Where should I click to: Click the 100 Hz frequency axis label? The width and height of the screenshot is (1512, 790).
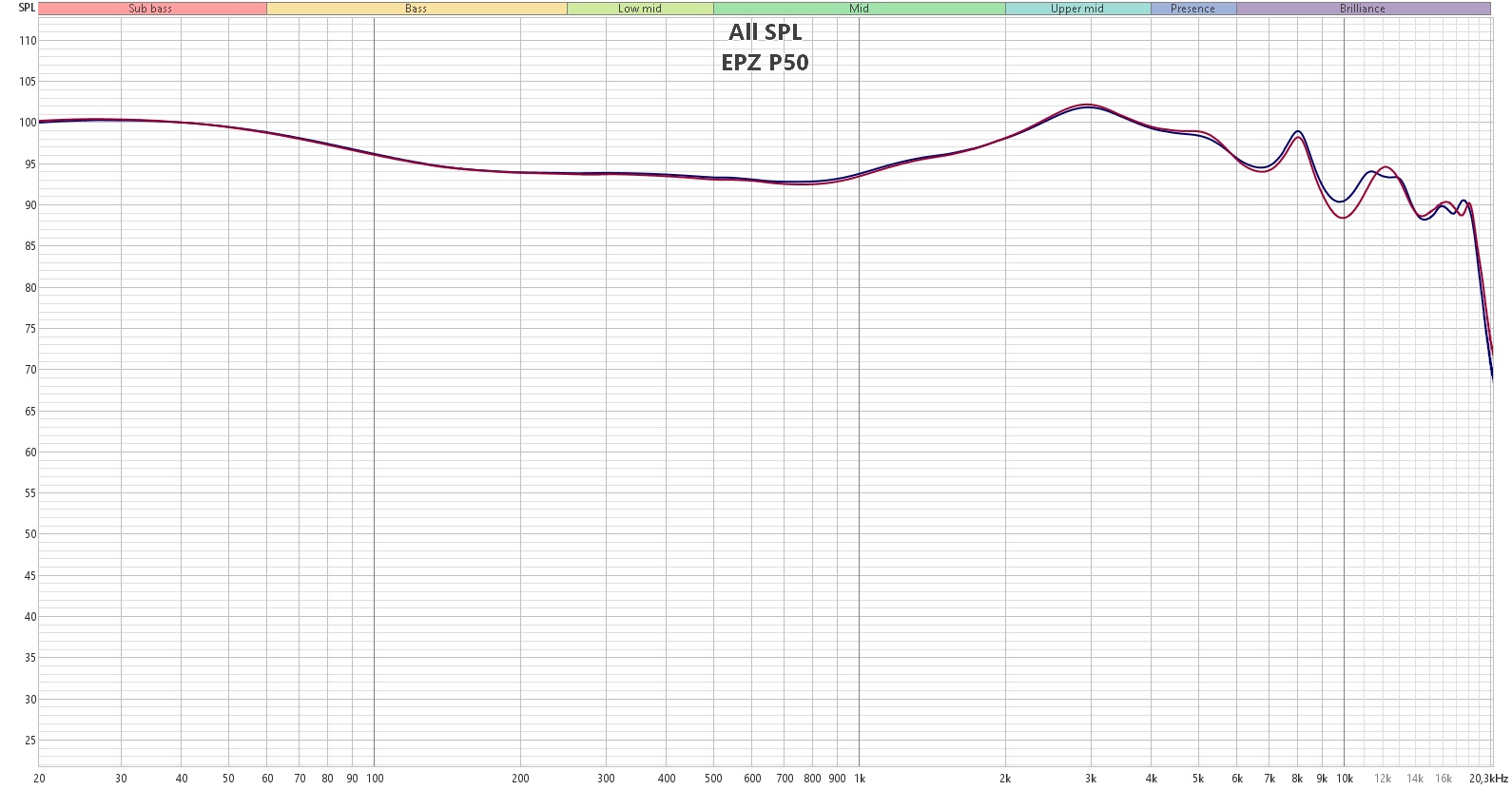click(375, 779)
